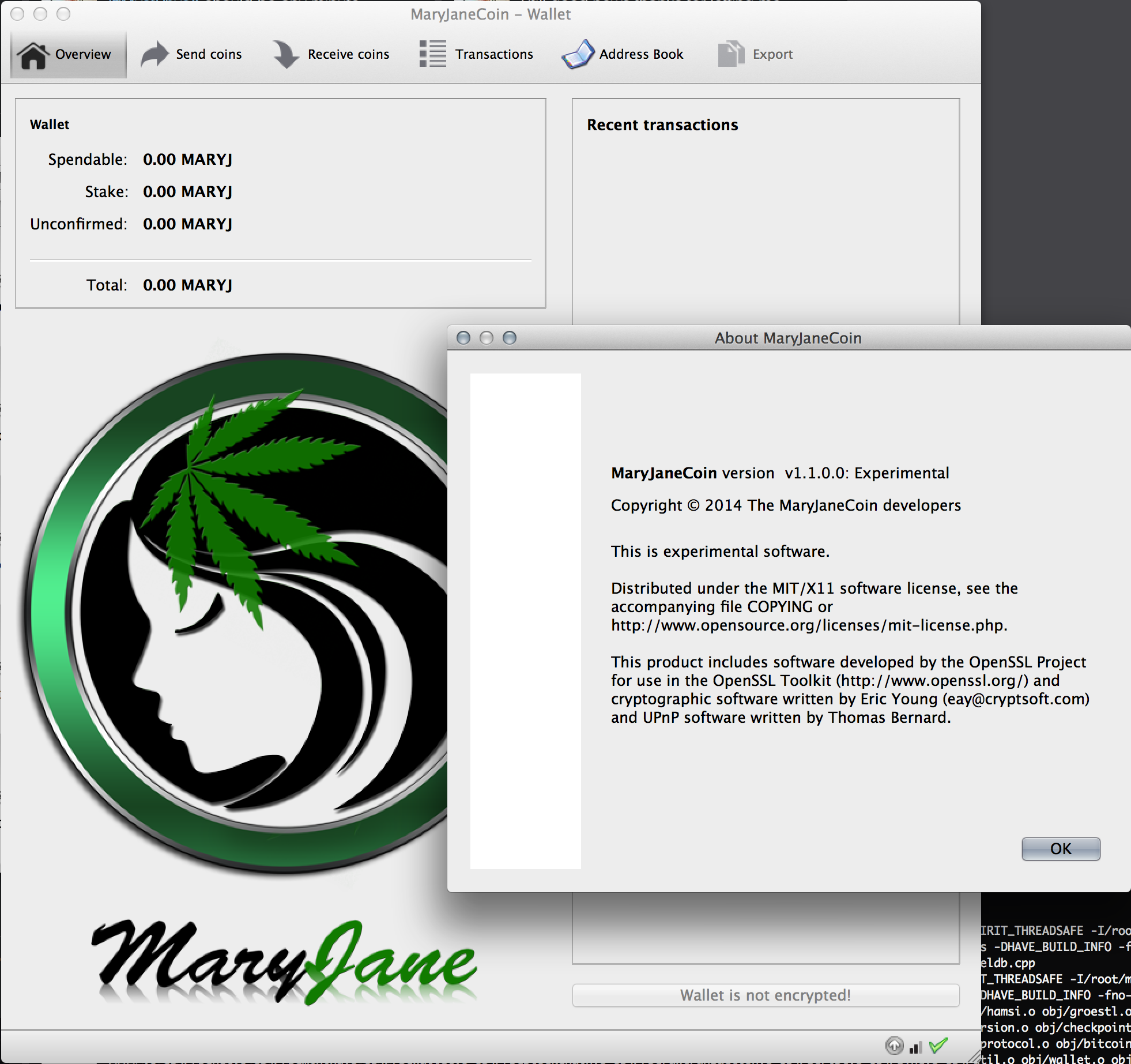The image size is (1131, 1064).
Task: Click the network connection bars icon
Action: tap(916, 1047)
